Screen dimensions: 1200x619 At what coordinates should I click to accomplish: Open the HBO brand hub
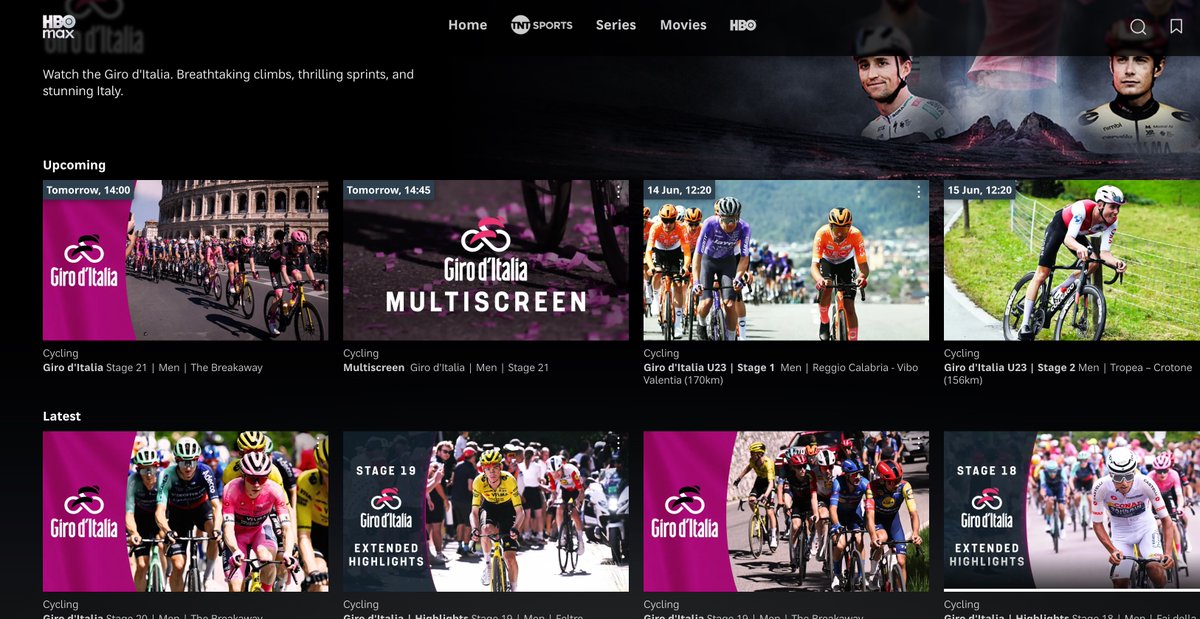[743, 25]
